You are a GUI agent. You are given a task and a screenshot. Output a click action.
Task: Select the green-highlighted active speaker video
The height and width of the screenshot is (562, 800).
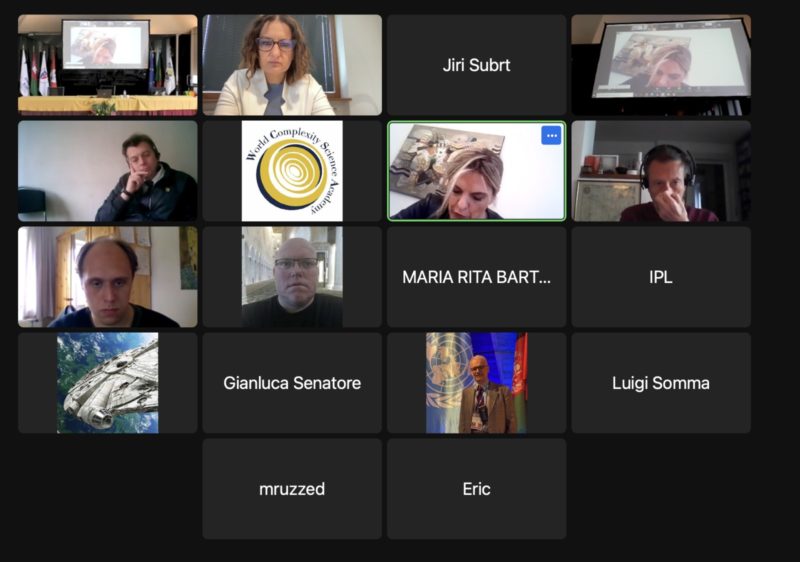[x=477, y=171]
